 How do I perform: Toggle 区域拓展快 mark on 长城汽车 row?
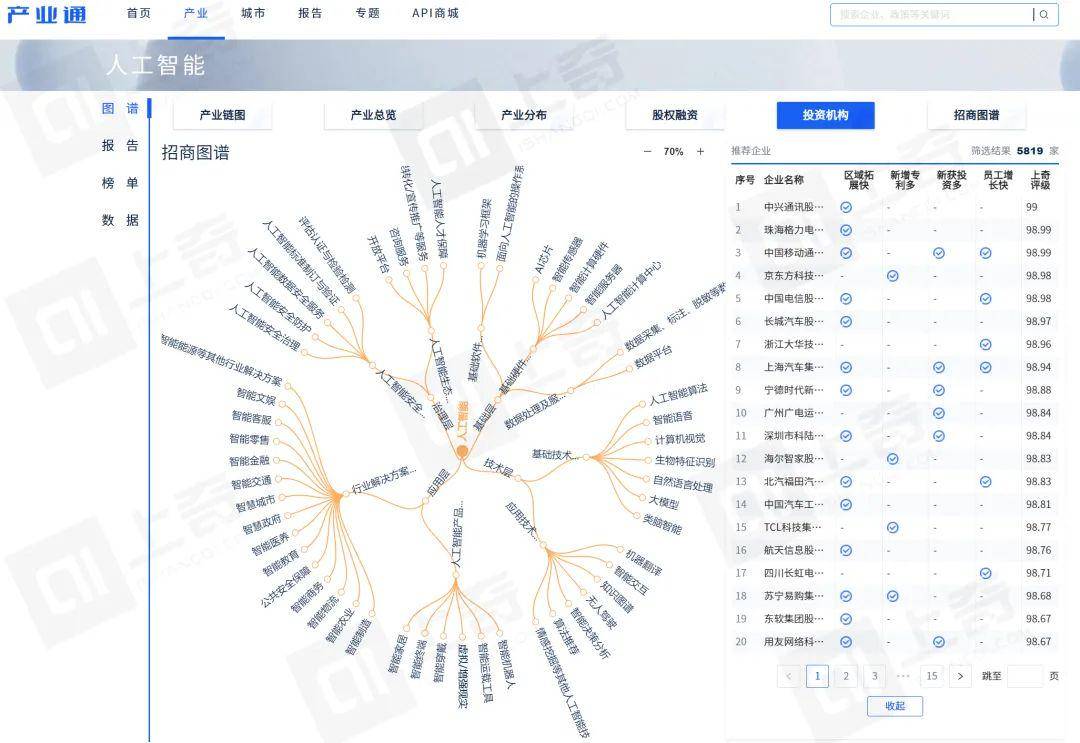(846, 320)
